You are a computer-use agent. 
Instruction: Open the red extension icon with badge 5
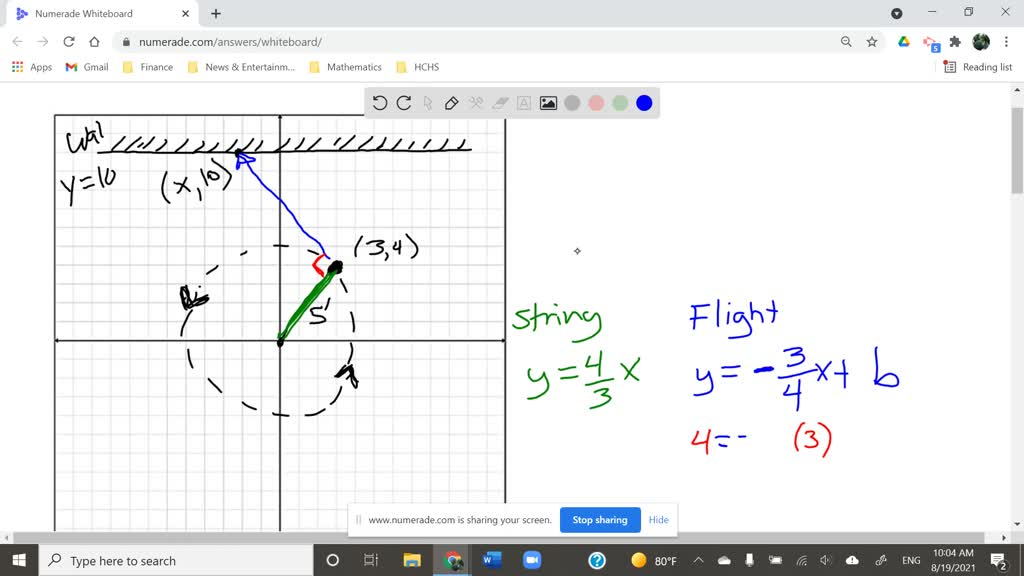coord(931,43)
